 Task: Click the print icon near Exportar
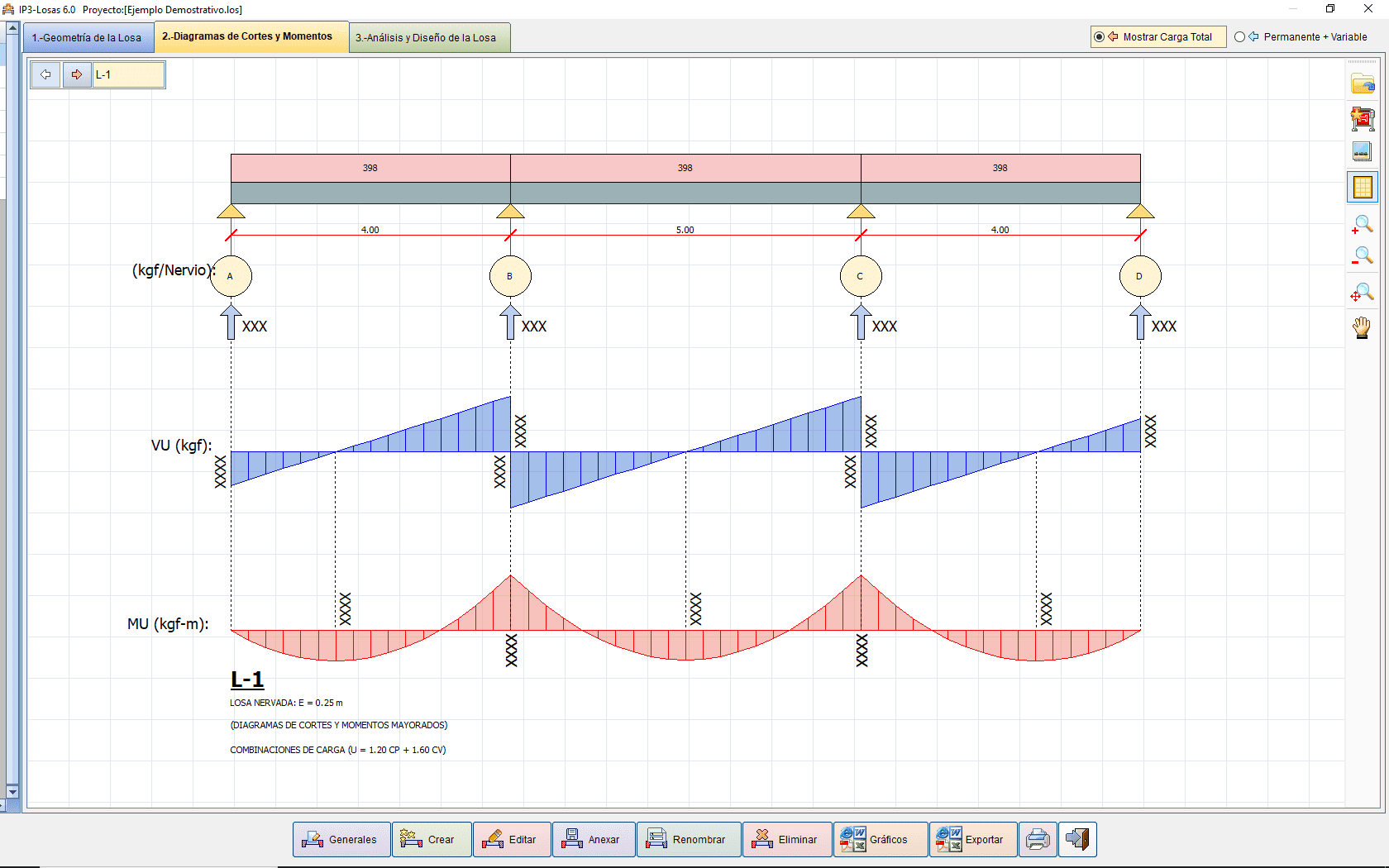coord(1038,839)
